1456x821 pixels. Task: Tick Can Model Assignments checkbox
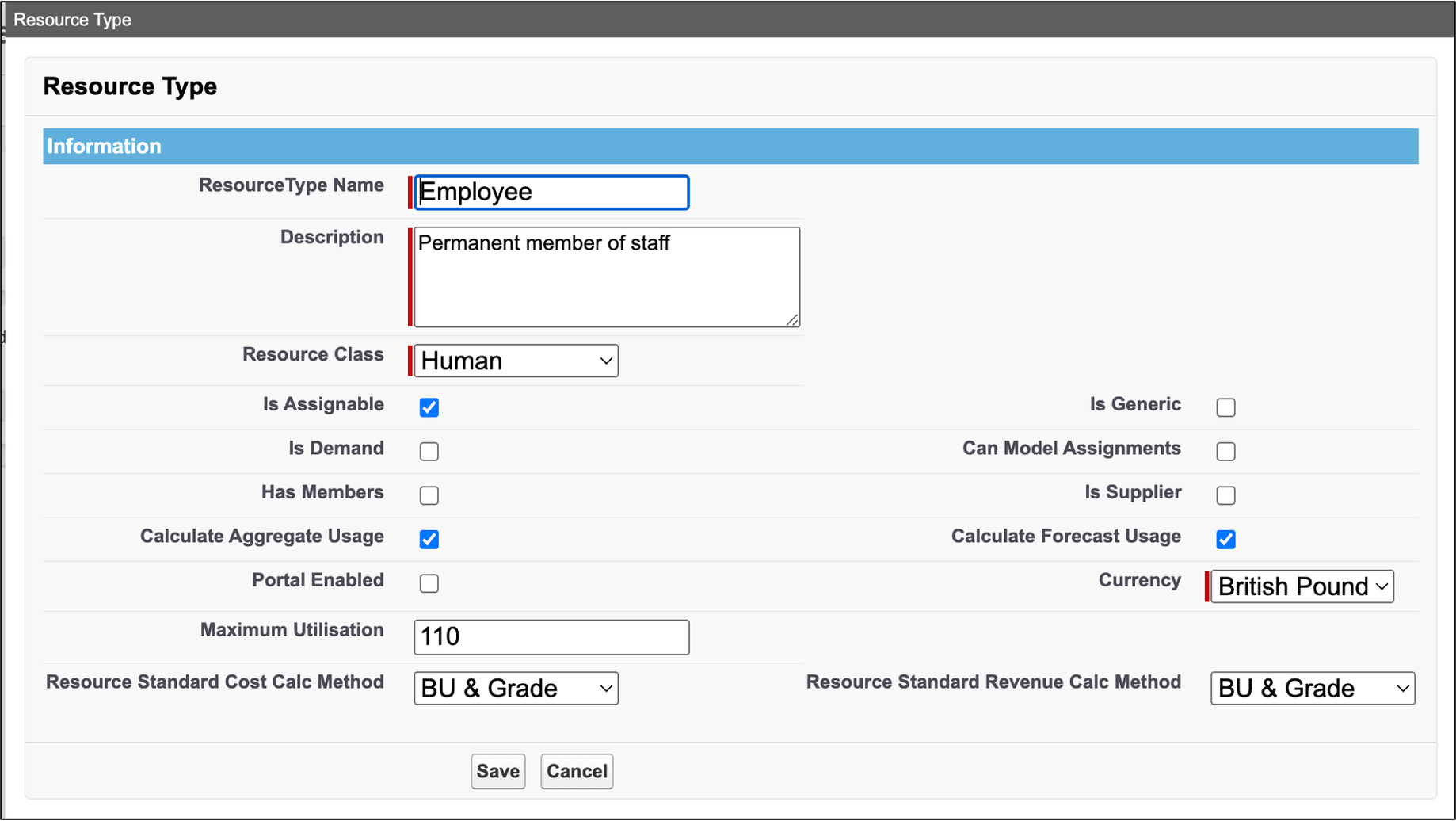coord(1226,452)
